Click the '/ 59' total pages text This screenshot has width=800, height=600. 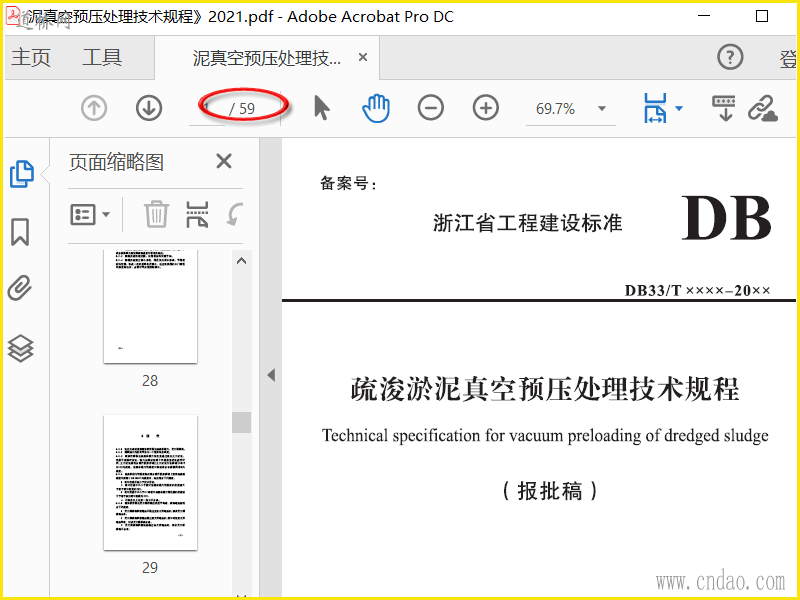[x=242, y=109]
